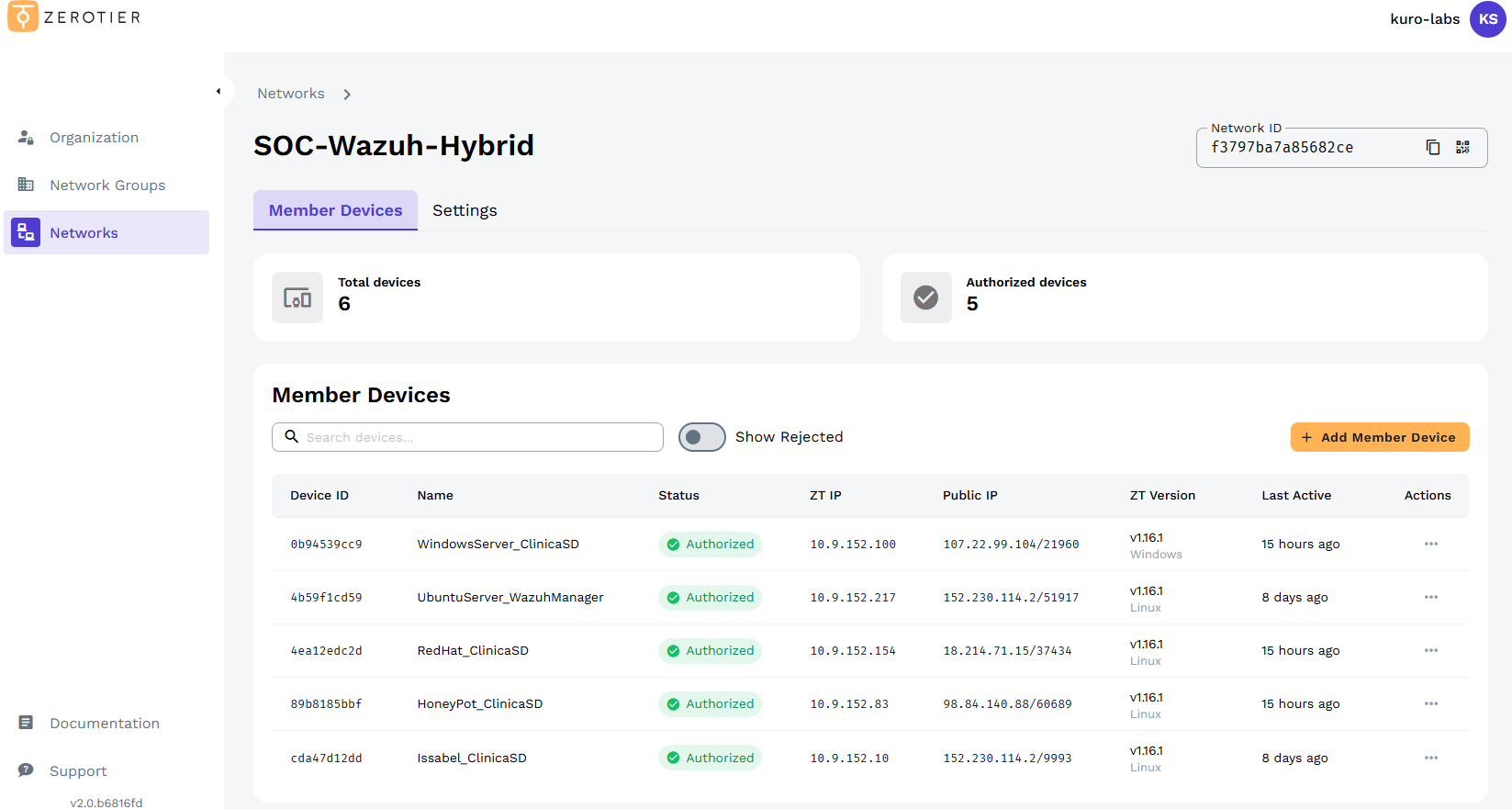Open the KS user avatar menu
This screenshot has height=809, width=1512.
[1487, 19]
